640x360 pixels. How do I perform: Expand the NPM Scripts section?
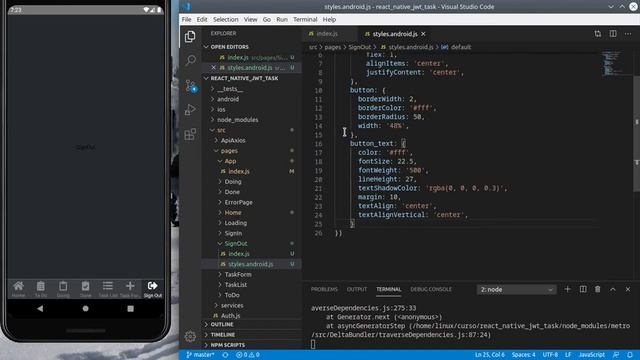[228, 345]
